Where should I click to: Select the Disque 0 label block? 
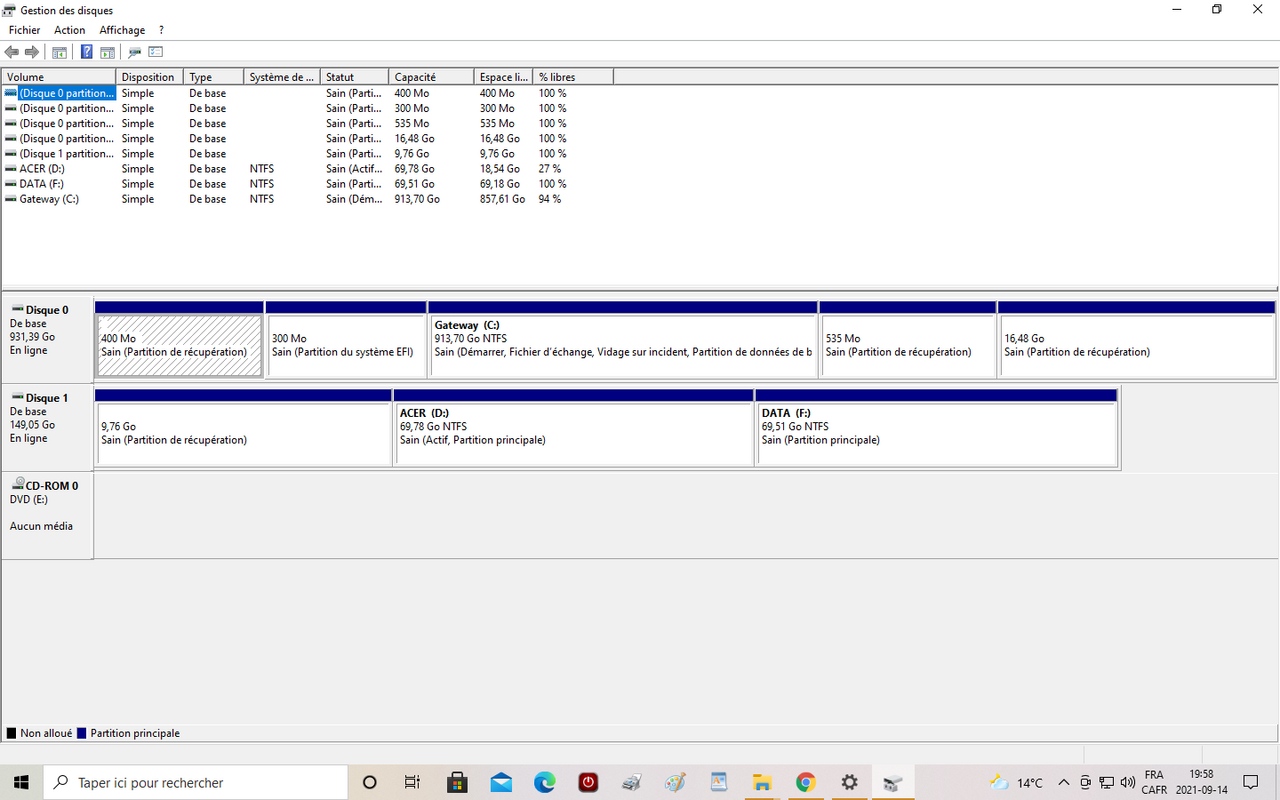pos(47,338)
